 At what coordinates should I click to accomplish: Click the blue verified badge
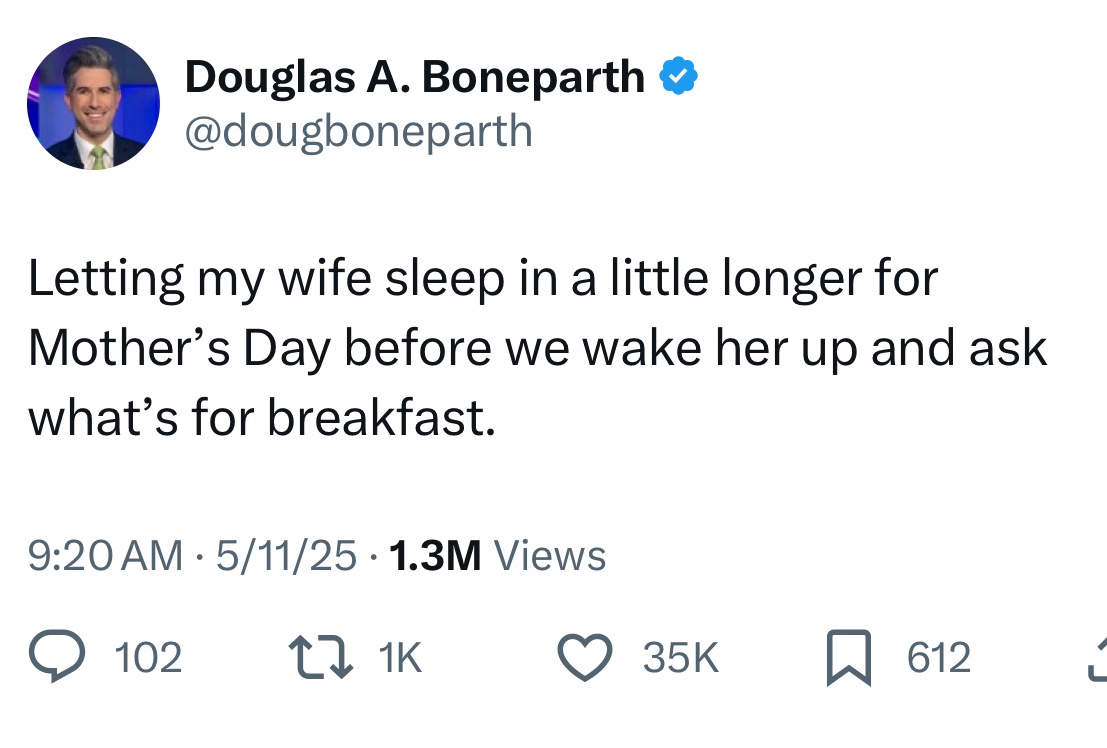pos(680,75)
